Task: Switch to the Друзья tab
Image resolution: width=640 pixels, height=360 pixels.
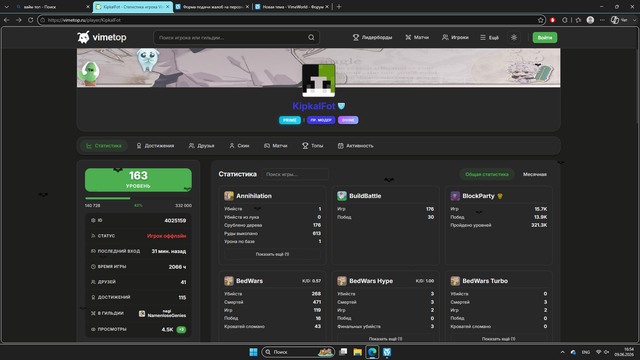Action: click(x=201, y=146)
